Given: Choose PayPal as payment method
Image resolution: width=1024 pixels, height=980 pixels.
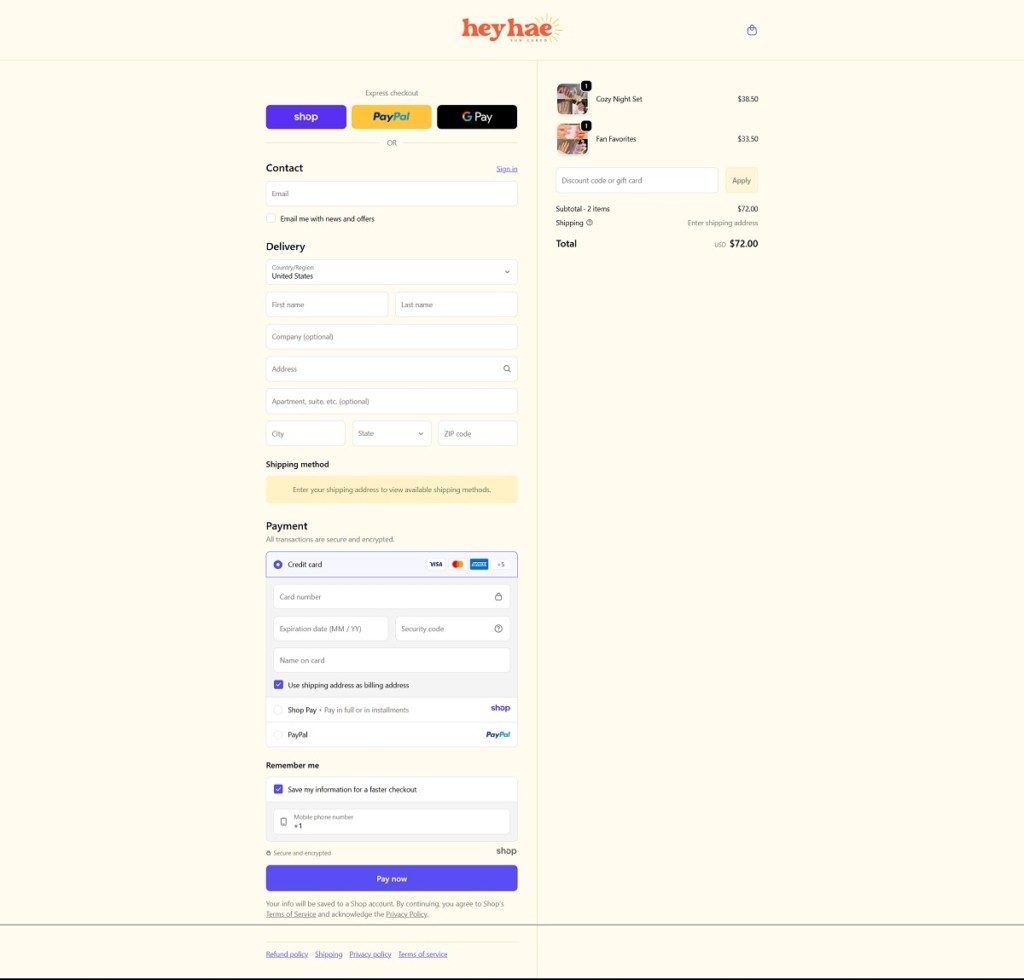Looking at the screenshot, I should click(279, 735).
